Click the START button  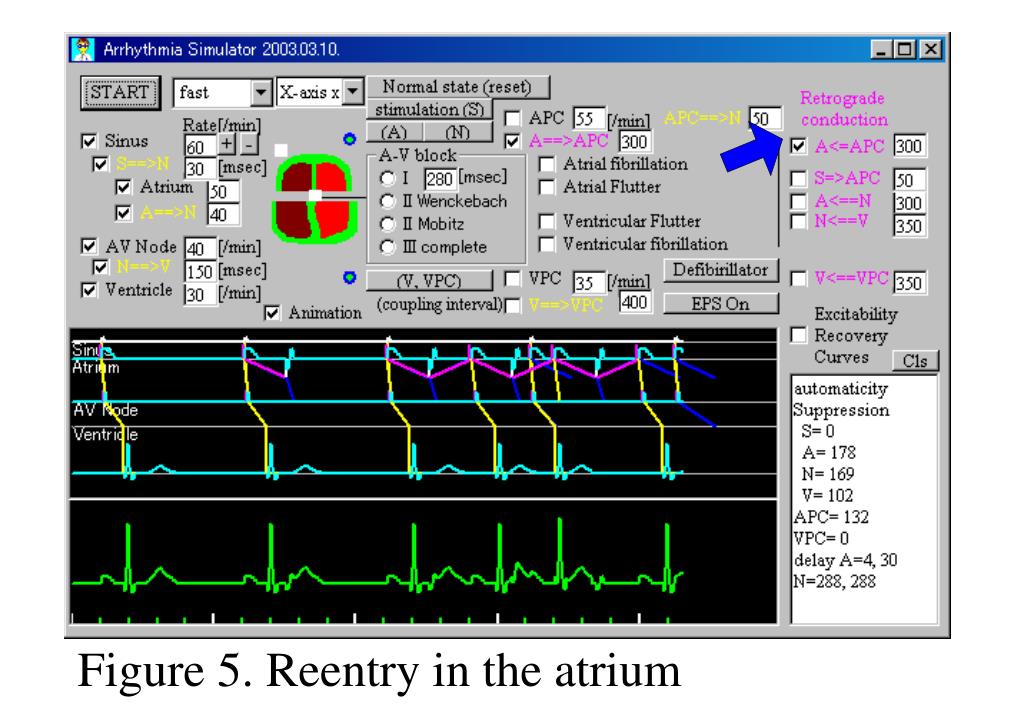pyautogui.click(x=121, y=92)
